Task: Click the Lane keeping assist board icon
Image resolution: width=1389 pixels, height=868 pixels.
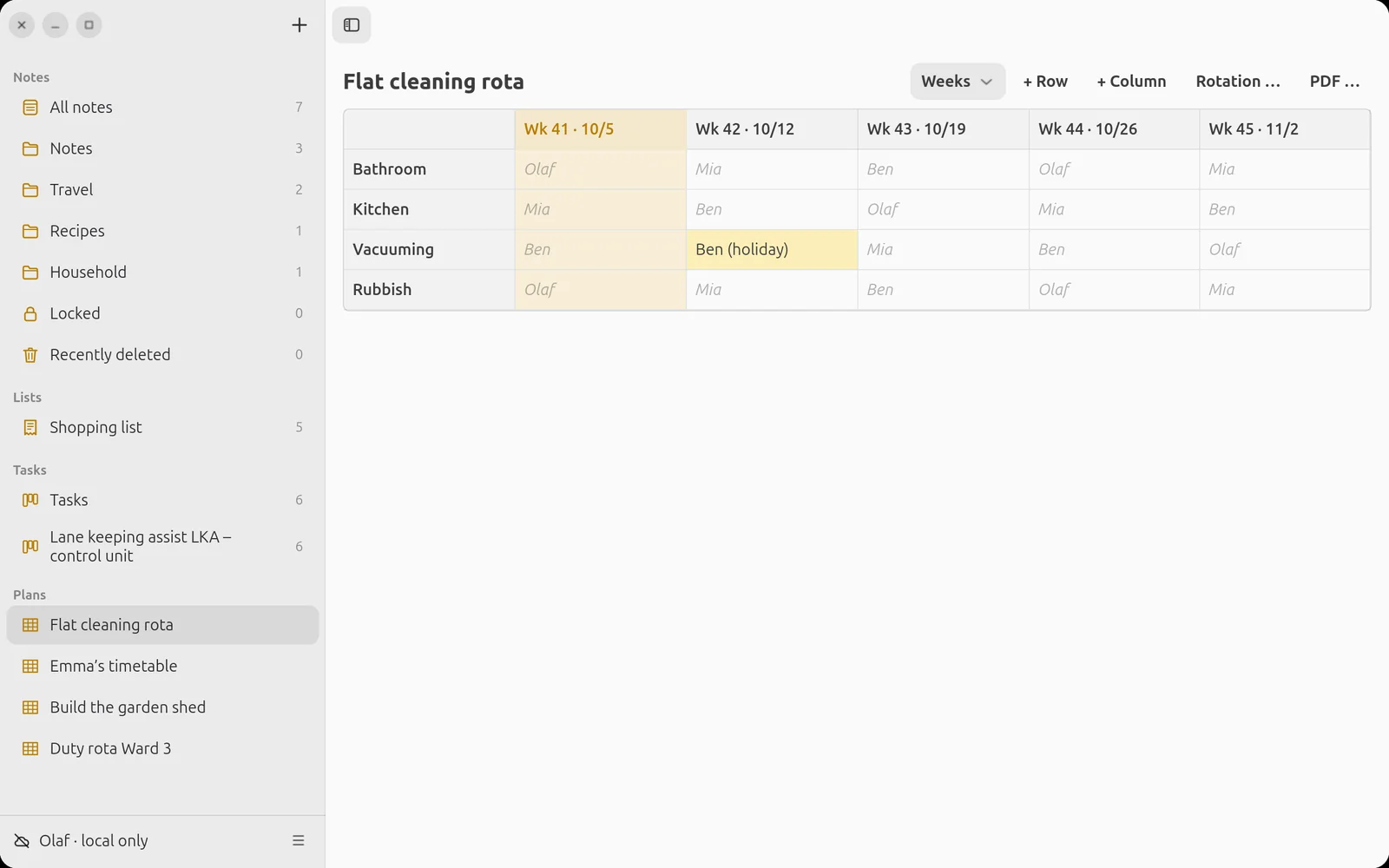Action: click(x=30, y=547)
